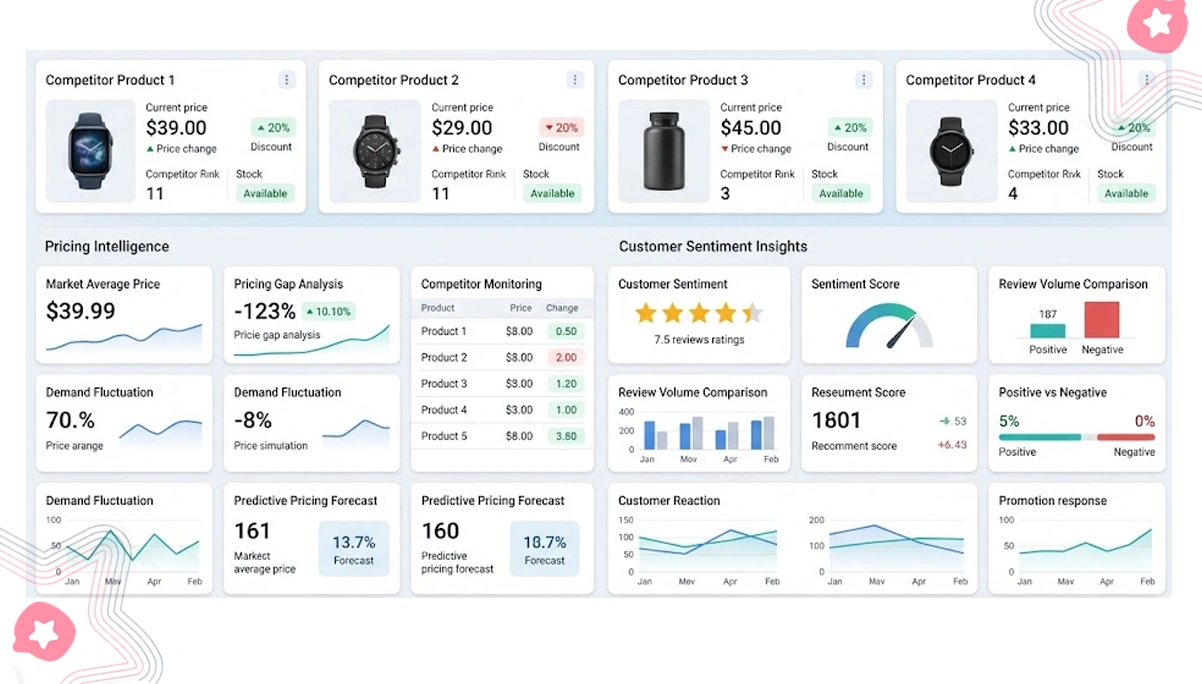Click the Competitor Product 4 watch image
Image resolution: width=1202 pixels, height=684 pixels.
click(950, 151)
